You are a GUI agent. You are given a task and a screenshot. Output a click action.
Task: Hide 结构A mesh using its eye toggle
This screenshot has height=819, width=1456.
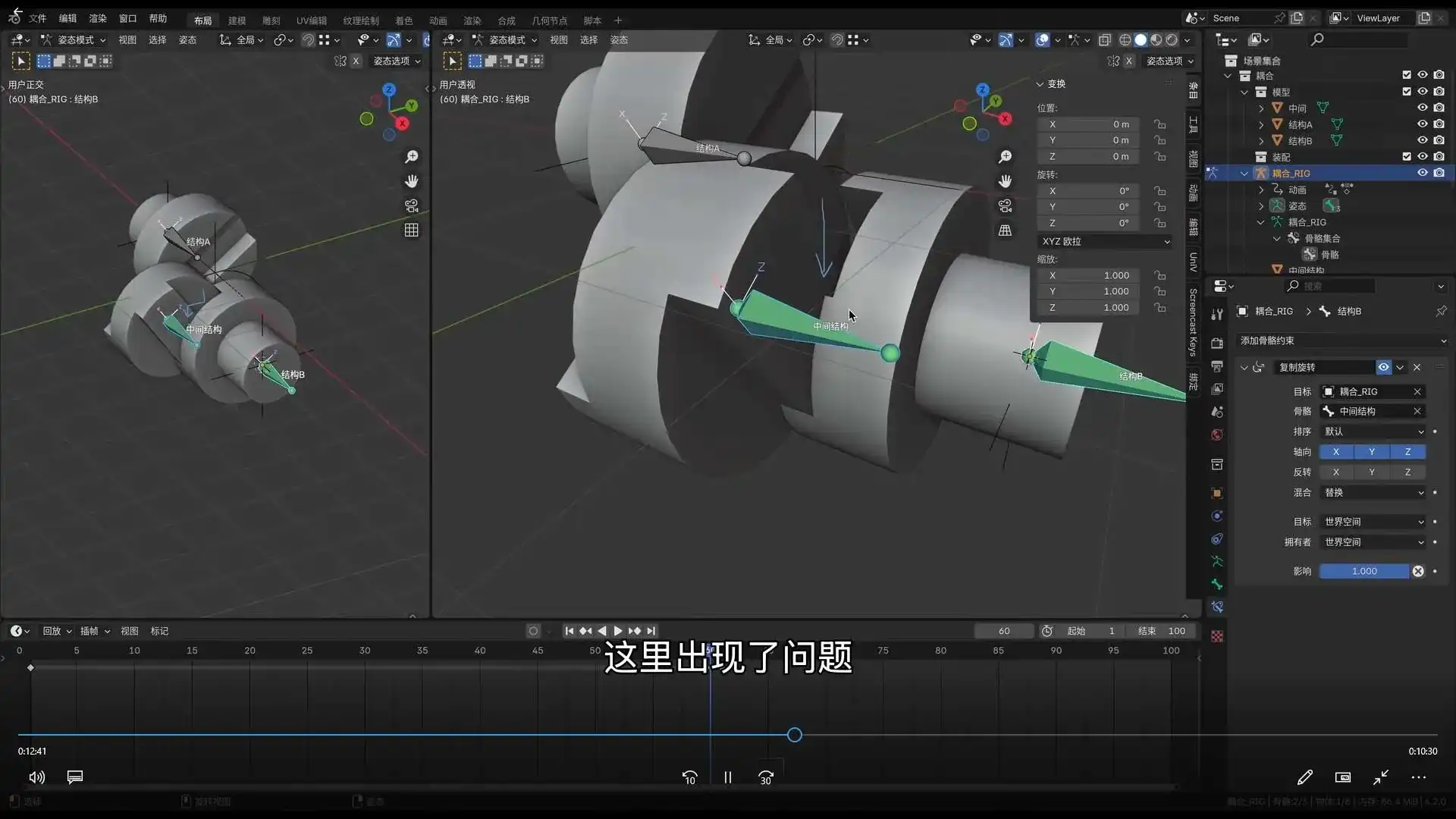pyautogui.click(x=1423, y=124)
